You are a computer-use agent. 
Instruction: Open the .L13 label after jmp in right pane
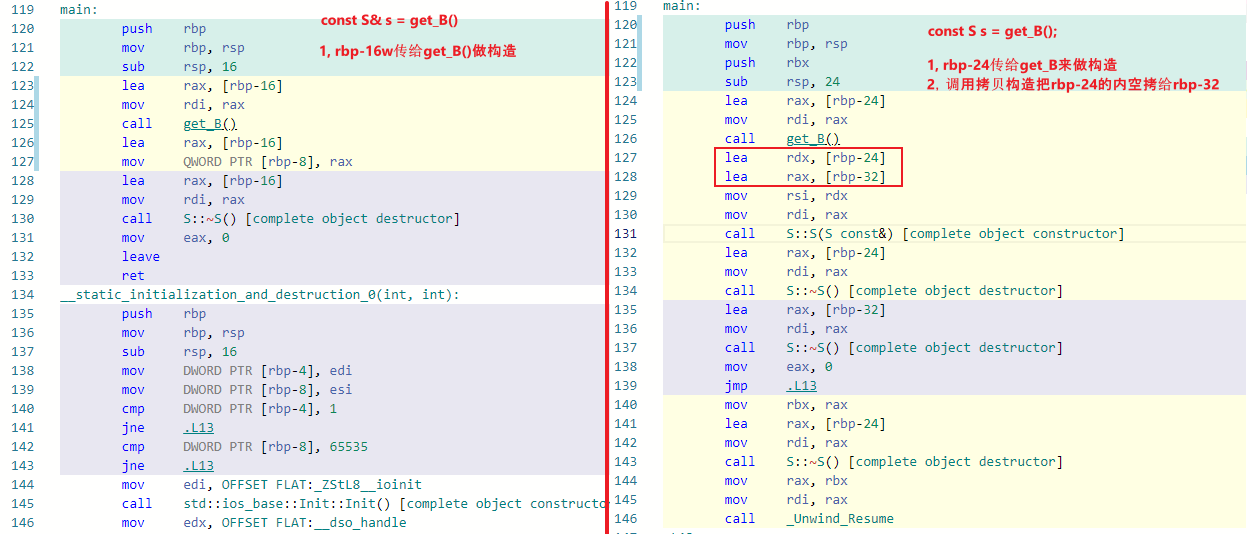pos(801,386)
